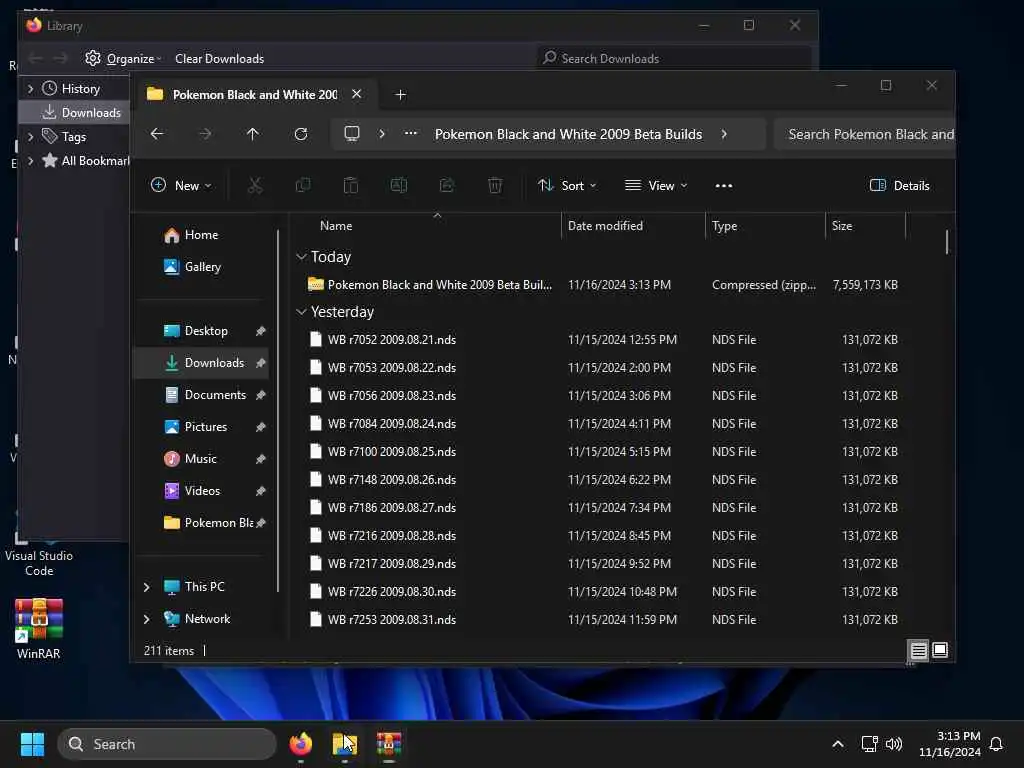Click the Share icon in toolbar
1024x768 pixels.
tap(447, 185)
